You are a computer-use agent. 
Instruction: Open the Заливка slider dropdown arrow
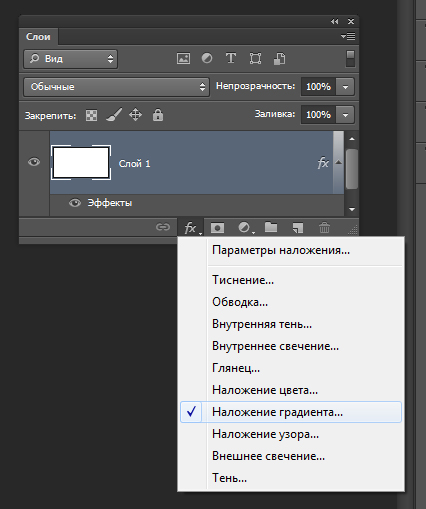[345, 115]
